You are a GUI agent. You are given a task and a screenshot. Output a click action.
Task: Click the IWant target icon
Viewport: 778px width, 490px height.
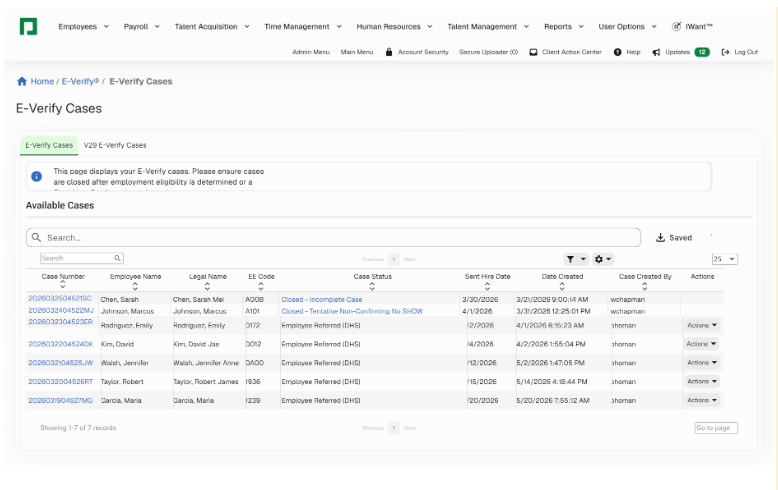pos(676,26)
